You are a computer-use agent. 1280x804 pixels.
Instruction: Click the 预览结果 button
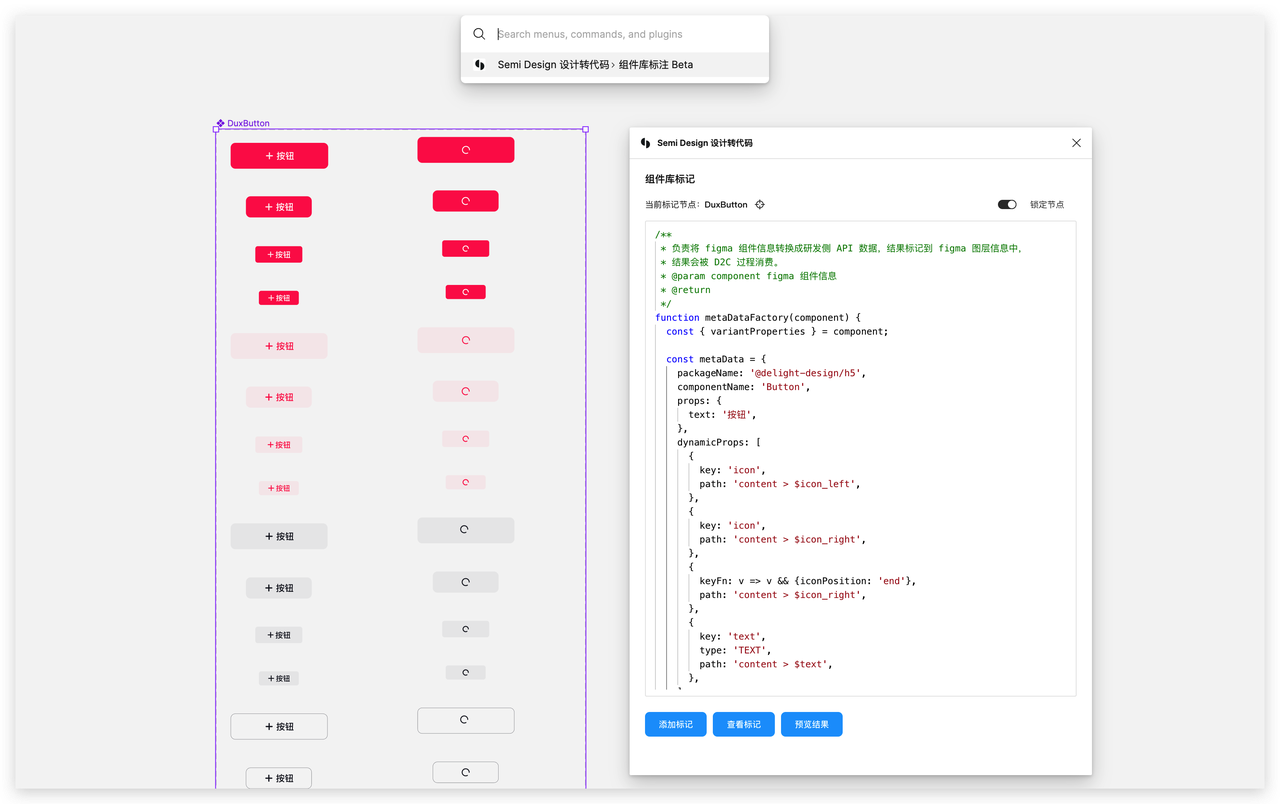811,724
